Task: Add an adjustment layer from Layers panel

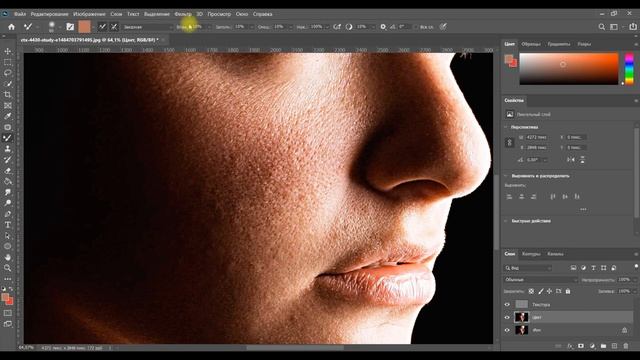Action: [593, 346]
